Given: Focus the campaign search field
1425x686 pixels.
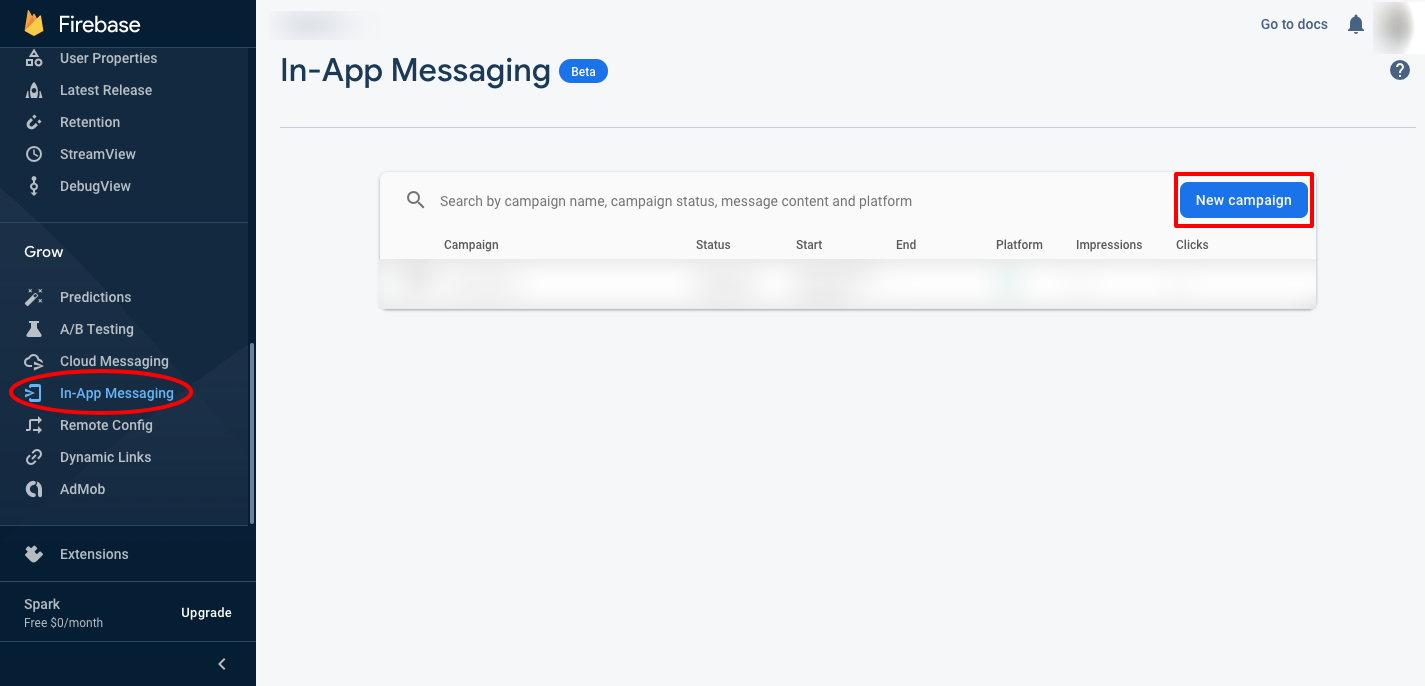Looking at the screenshot, I should [676, 201].
